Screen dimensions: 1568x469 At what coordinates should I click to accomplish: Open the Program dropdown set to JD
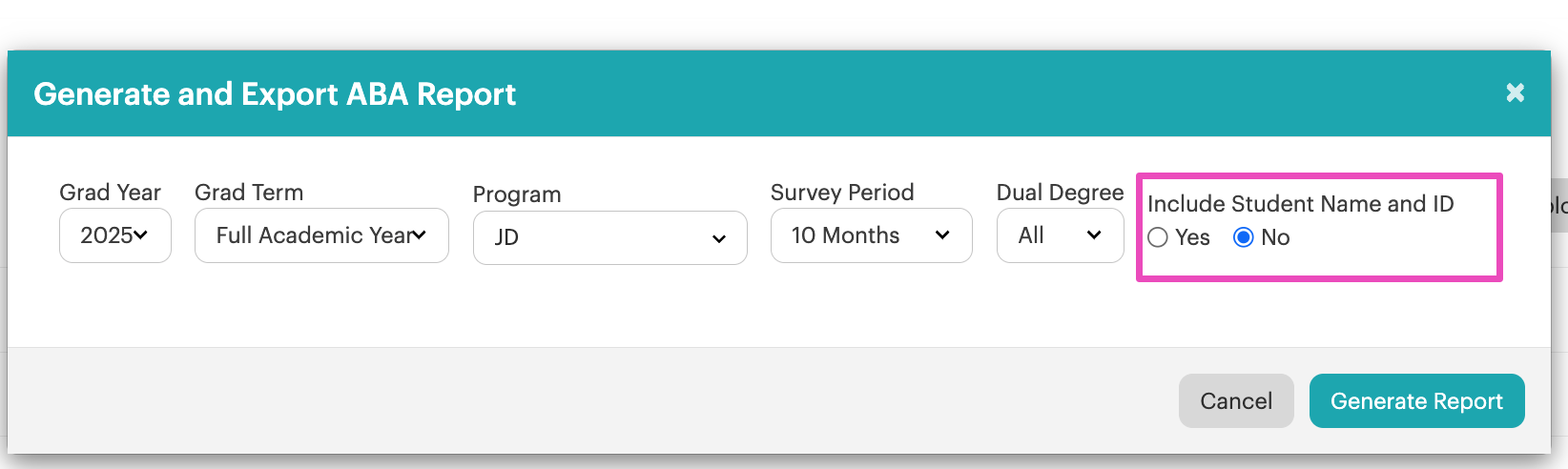click(610, 237)
